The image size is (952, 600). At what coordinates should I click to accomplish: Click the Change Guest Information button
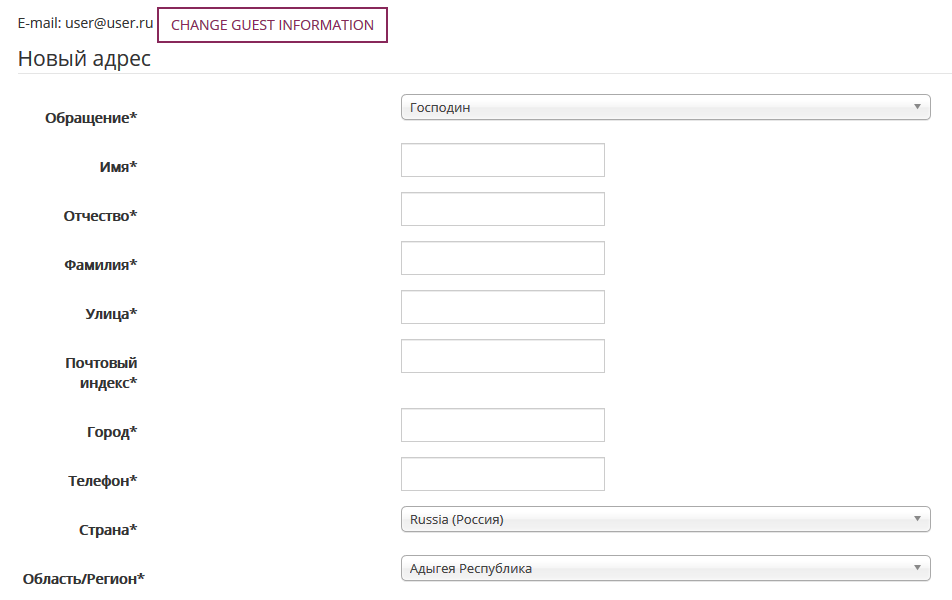272,25
